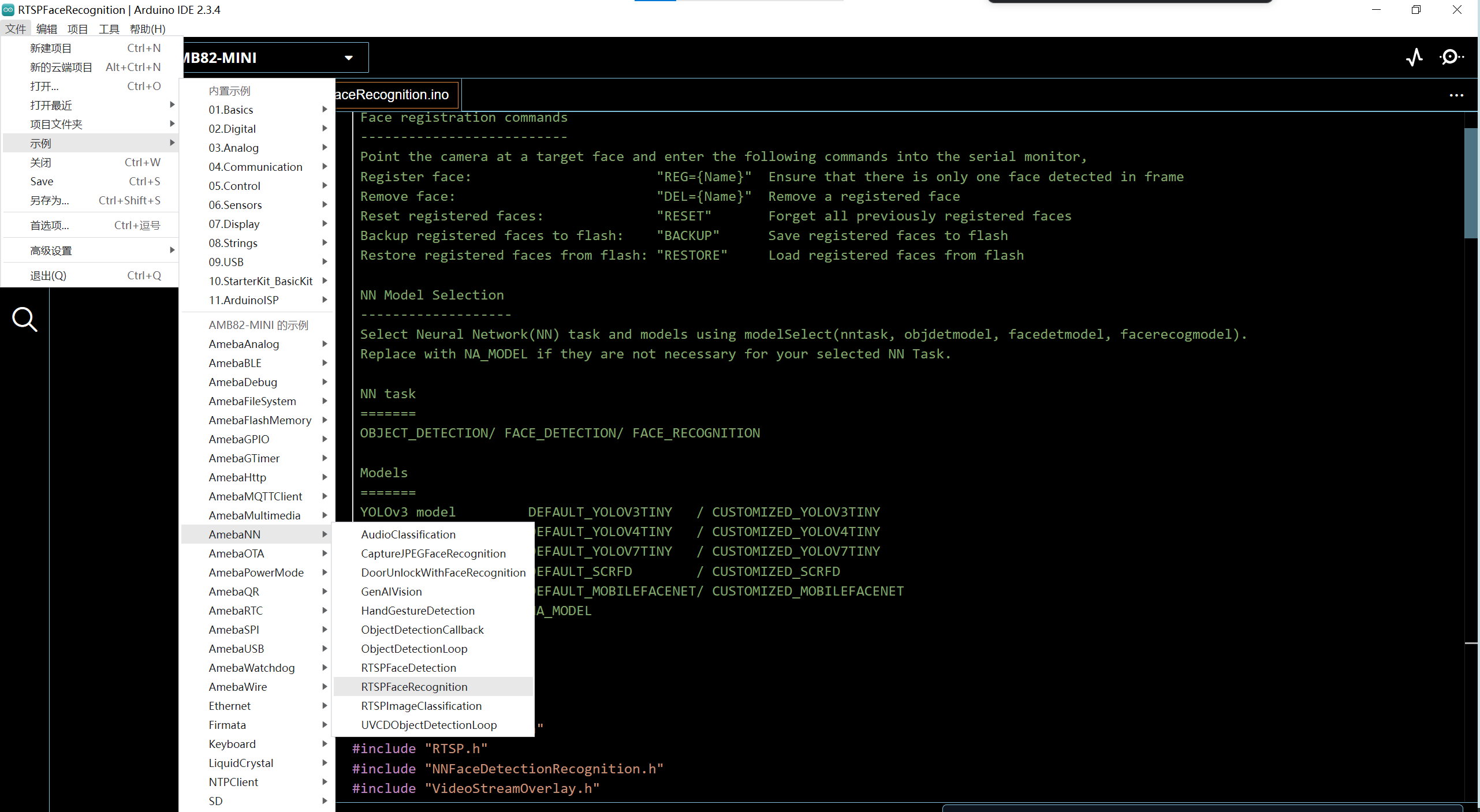Click the NNFaceDetectionRecognition.h include line
1480x812 pixels.
(x=508, y=769)
